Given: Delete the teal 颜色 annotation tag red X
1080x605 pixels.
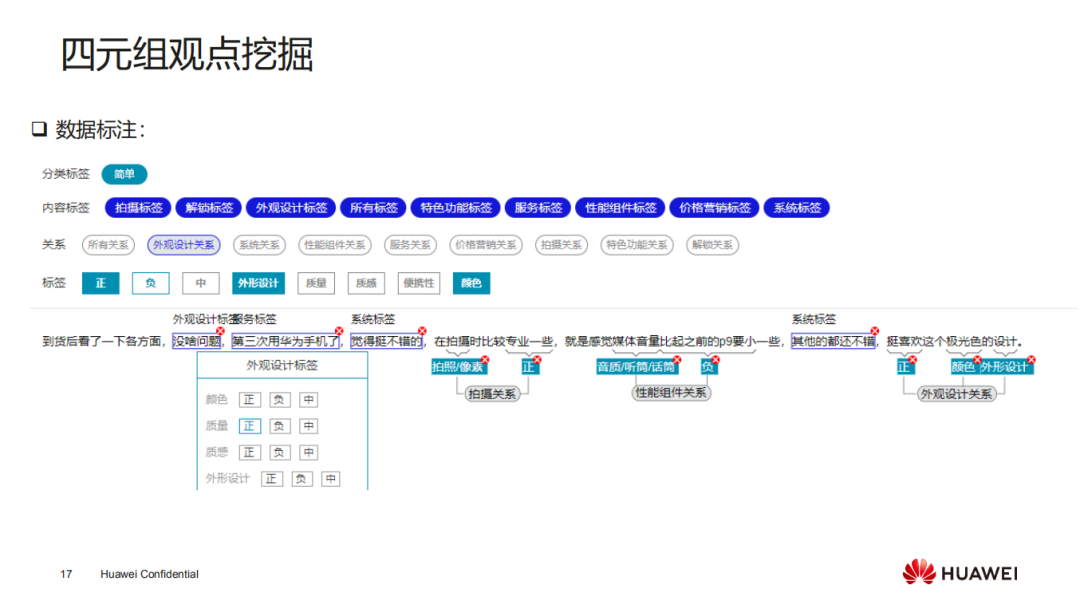Looking at the screenshot, I should (977, 360).
